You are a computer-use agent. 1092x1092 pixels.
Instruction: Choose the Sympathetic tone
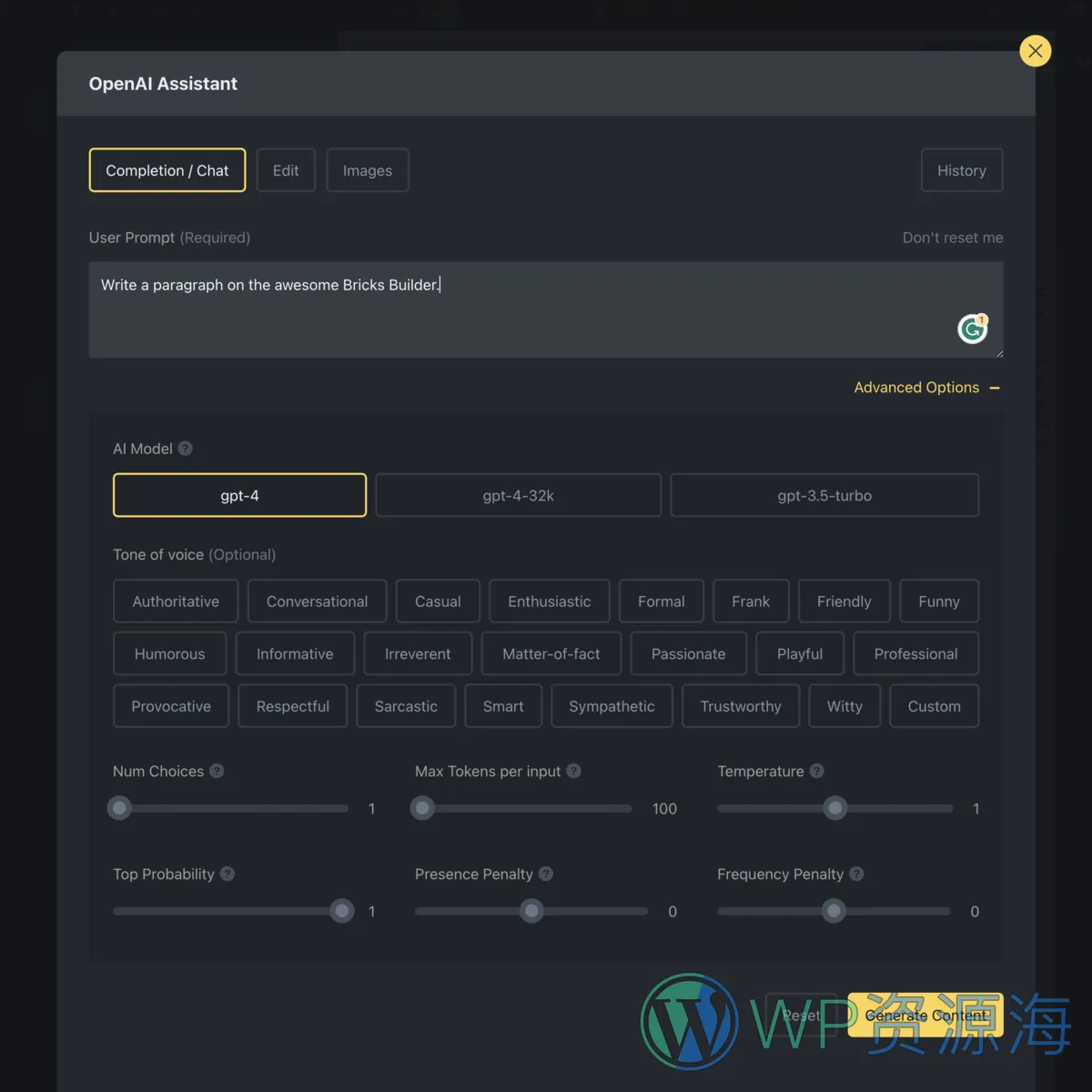(x=612, y=706)
